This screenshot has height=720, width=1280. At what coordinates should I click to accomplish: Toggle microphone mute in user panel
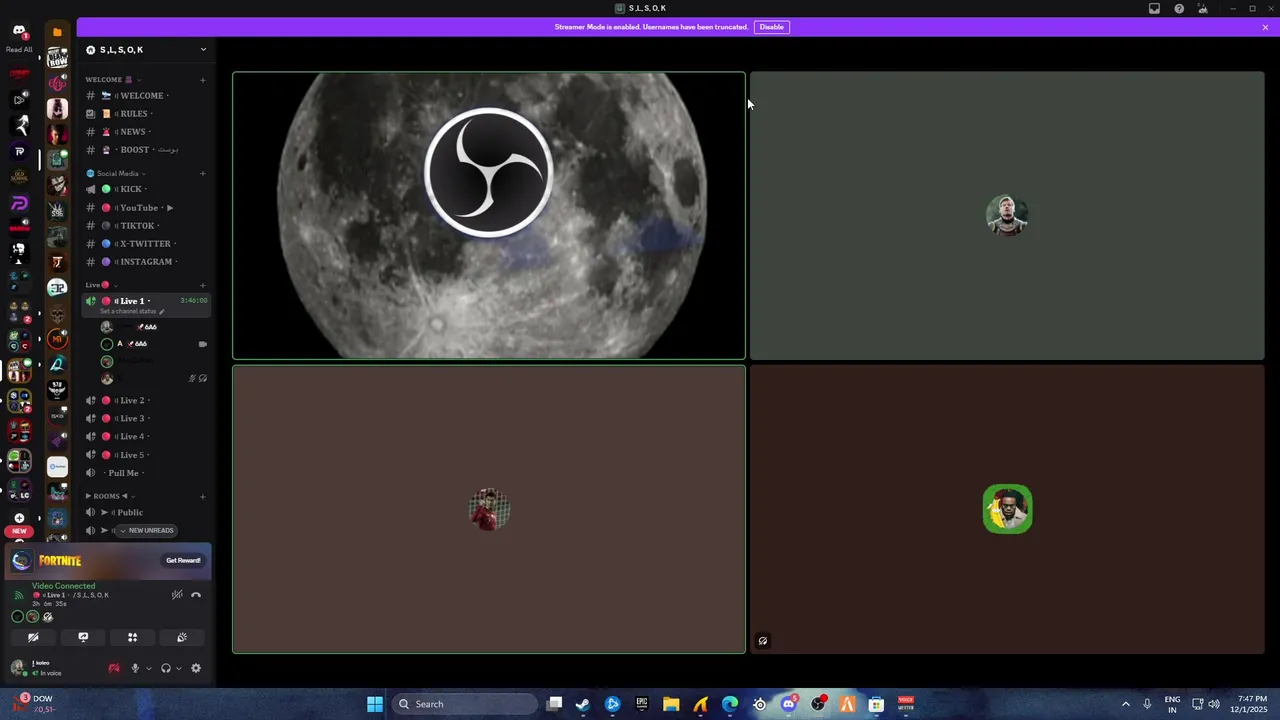[135, 668]
